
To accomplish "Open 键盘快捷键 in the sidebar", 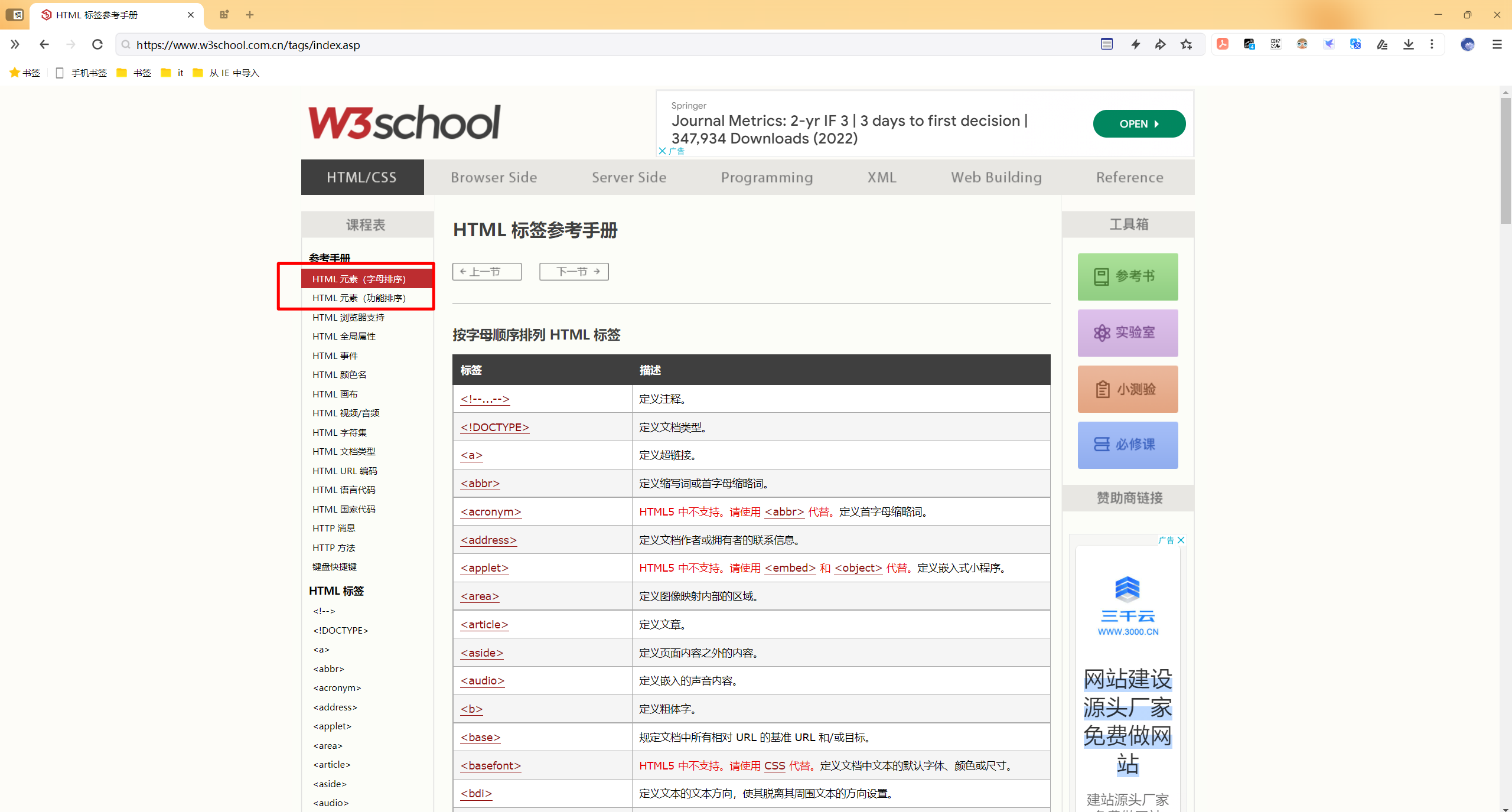I will pyautogui.click(x=335, y=567).
